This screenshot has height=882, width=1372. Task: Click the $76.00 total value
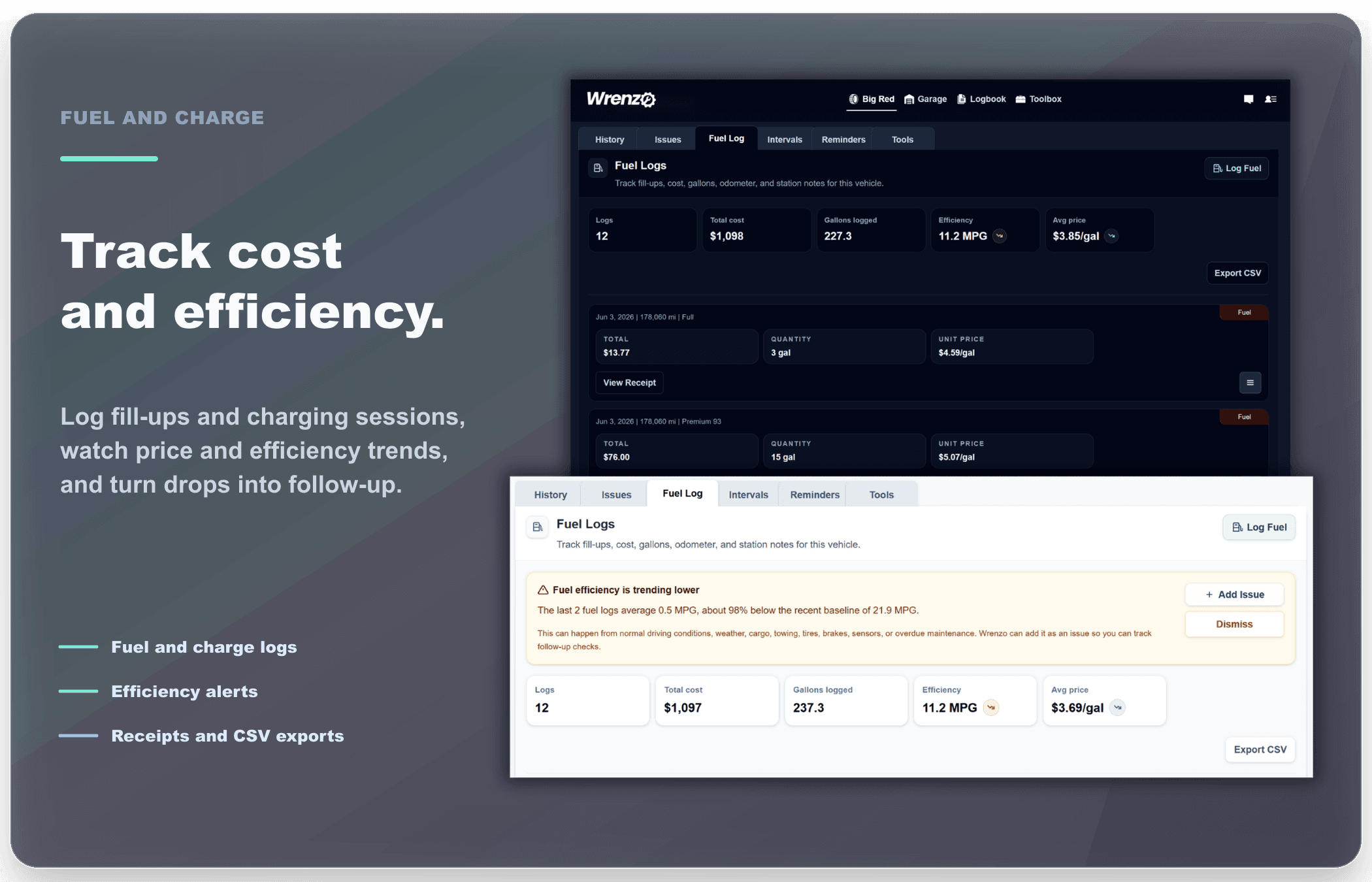click(616, 457)
